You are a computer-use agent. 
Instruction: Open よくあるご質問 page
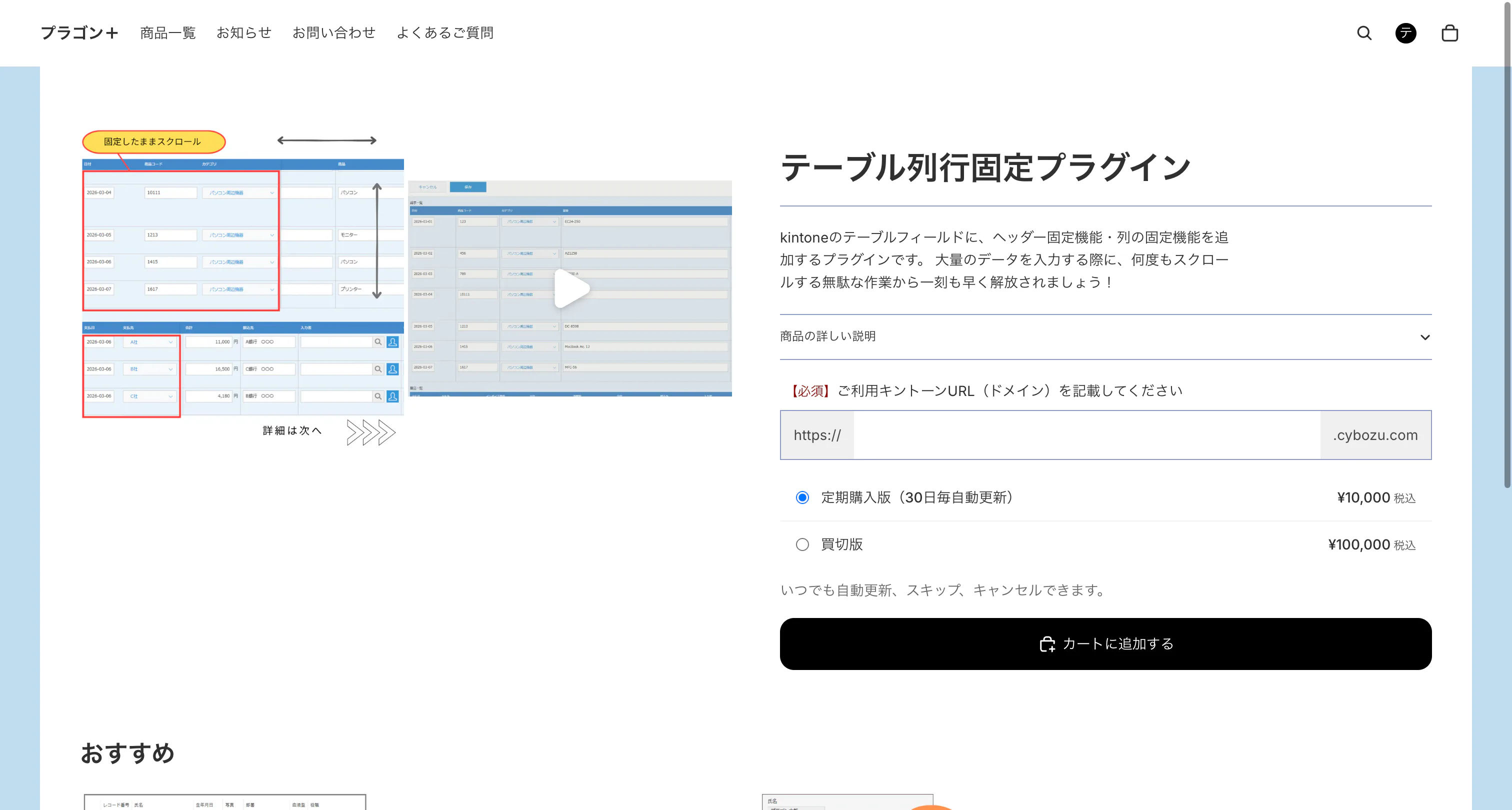pyautogui.click(x=445, y=33)
